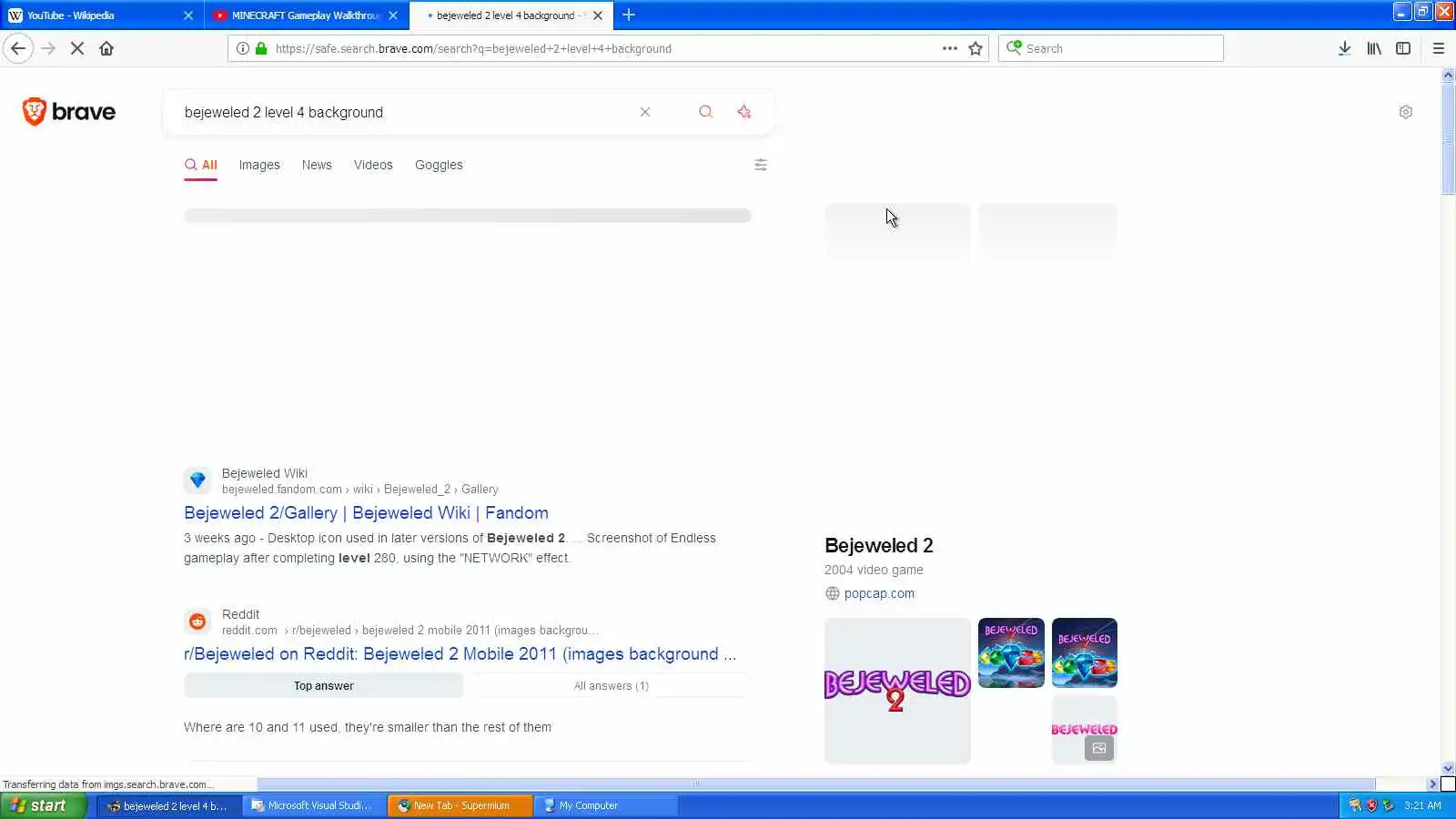Viewport: 1456px width, 819px height.
Task: Open the second small Bejeweled cover thumbnail
Action: tap(1085, 652)
